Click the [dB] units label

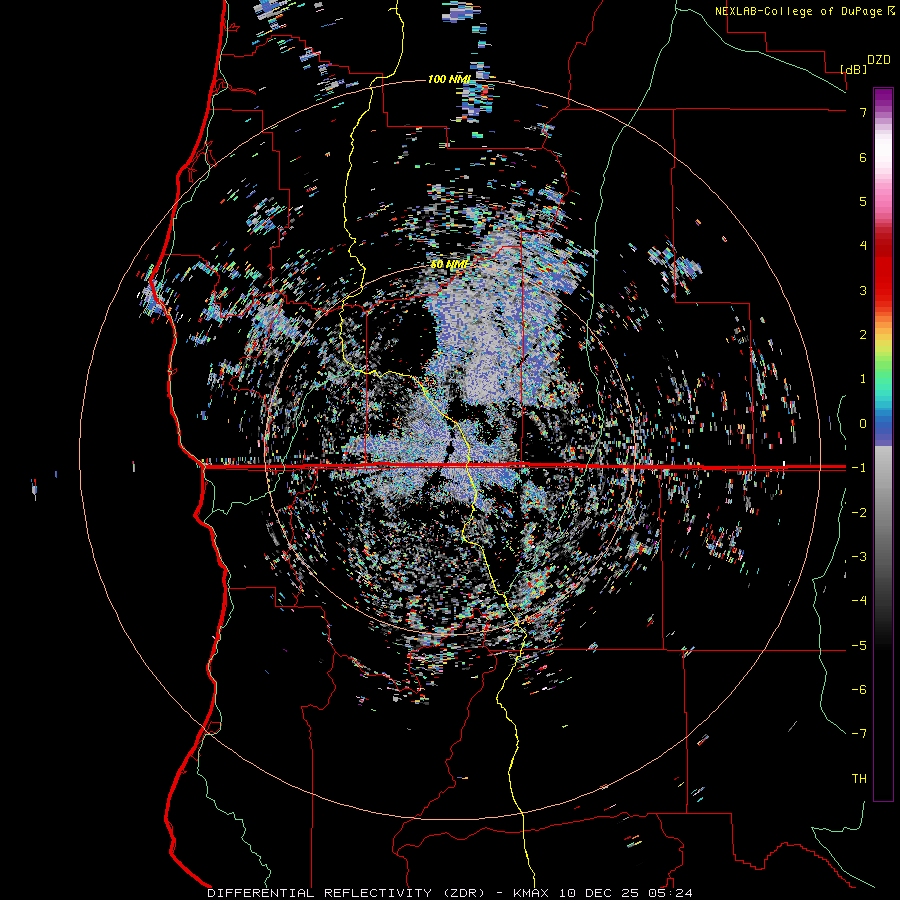854,69
